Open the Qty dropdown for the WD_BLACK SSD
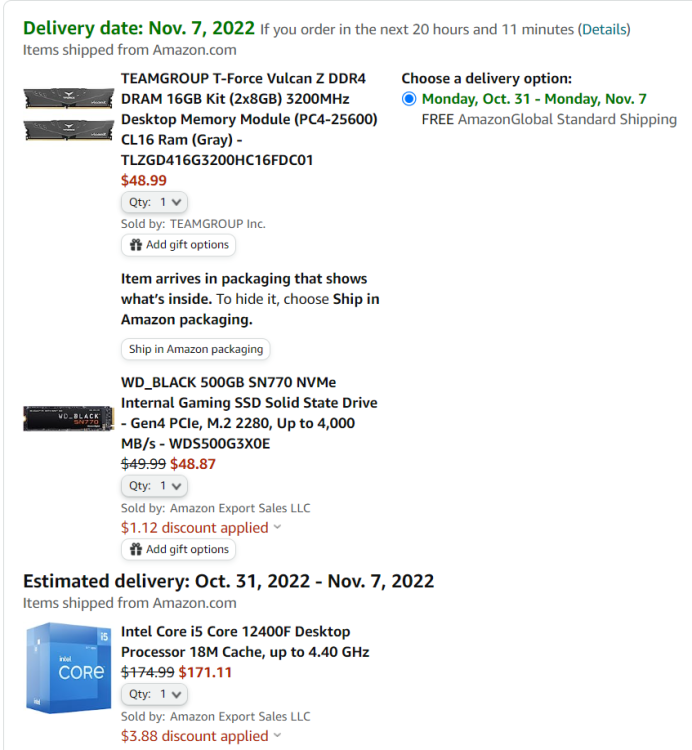Image resolution: width=692 pixels, height=750 pixels. click(x=154, y=486)
